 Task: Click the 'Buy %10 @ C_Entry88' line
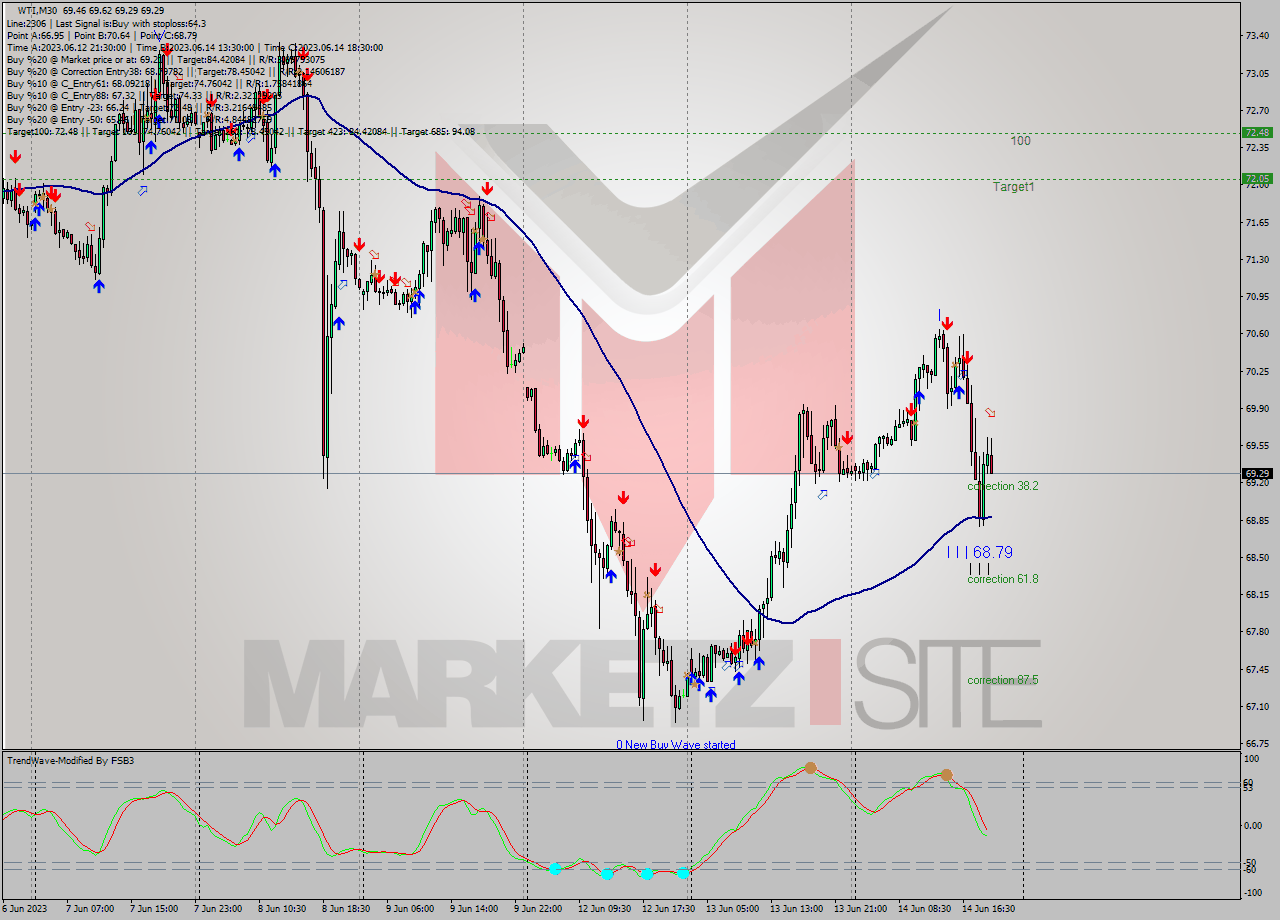tap(145, 95)
